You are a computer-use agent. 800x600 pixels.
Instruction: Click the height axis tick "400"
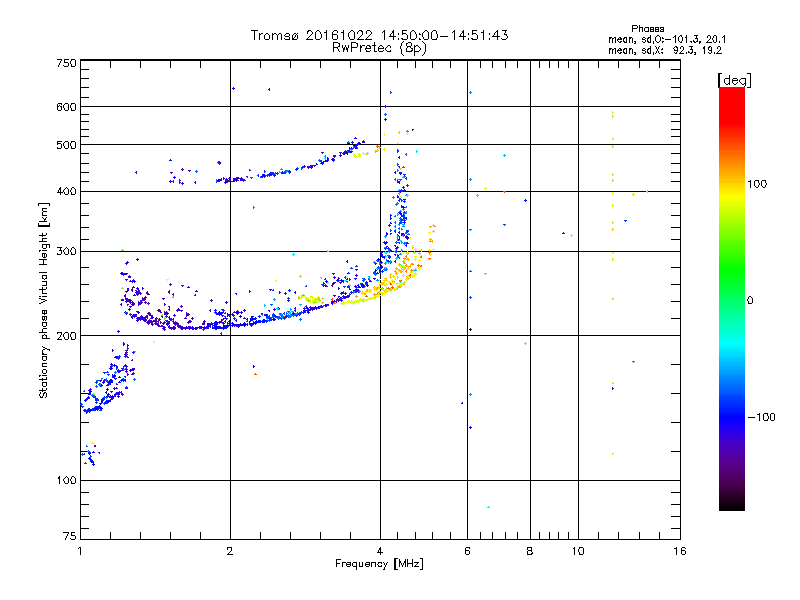pos(66,191)
